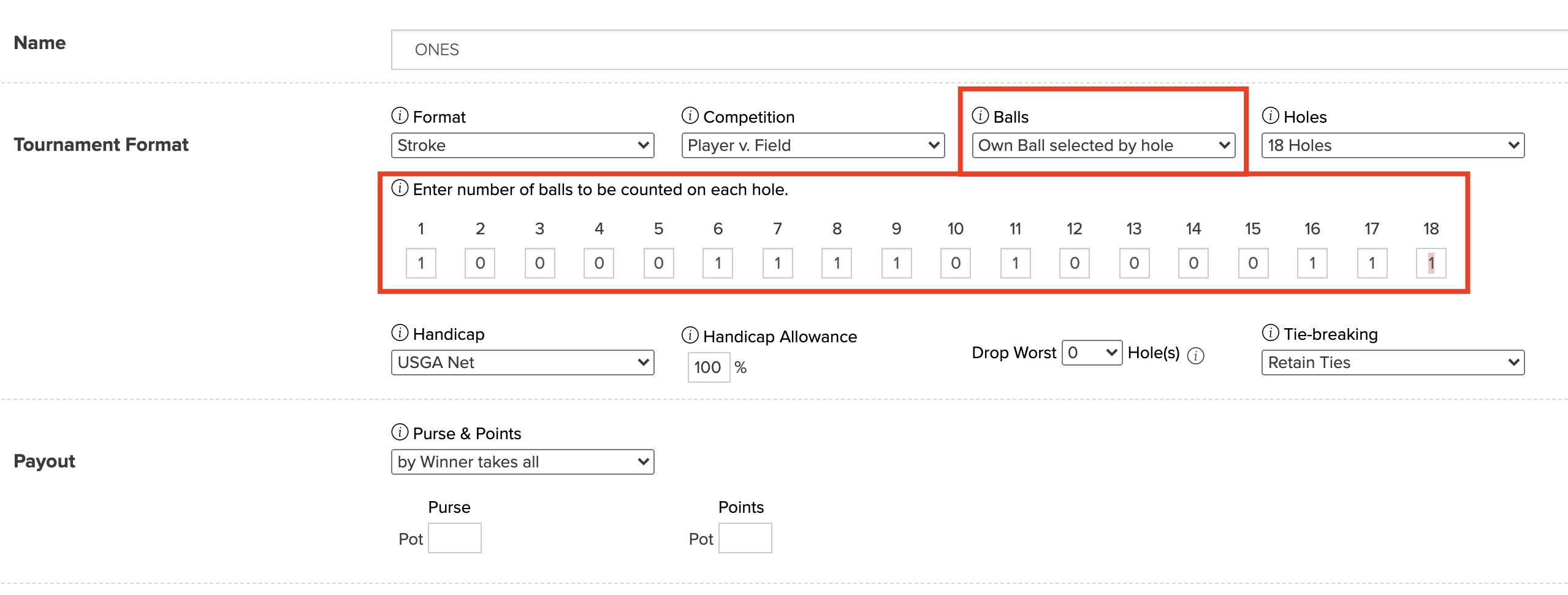The height and width of the screenshot is (595, 1568).
Task: Click the info icon beside Handicap Allowance
Action: 690,335
